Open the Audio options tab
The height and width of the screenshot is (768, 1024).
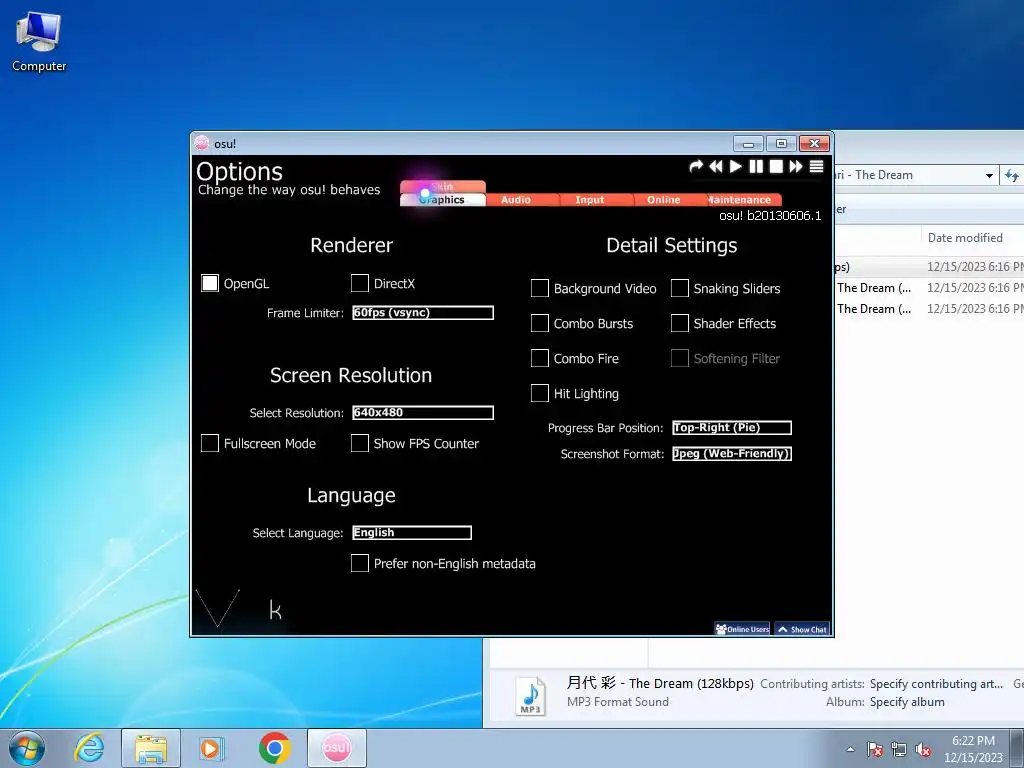[516, 200]
